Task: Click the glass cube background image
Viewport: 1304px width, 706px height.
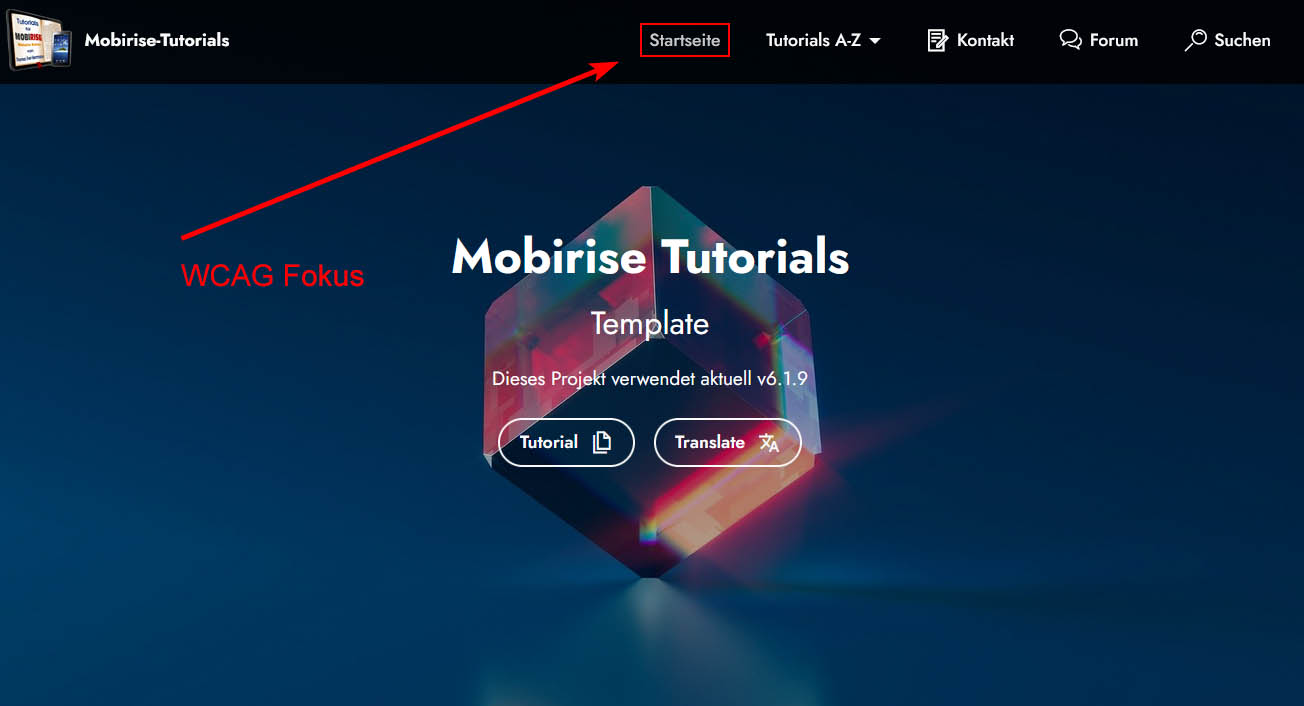Action: pos(650,380)
